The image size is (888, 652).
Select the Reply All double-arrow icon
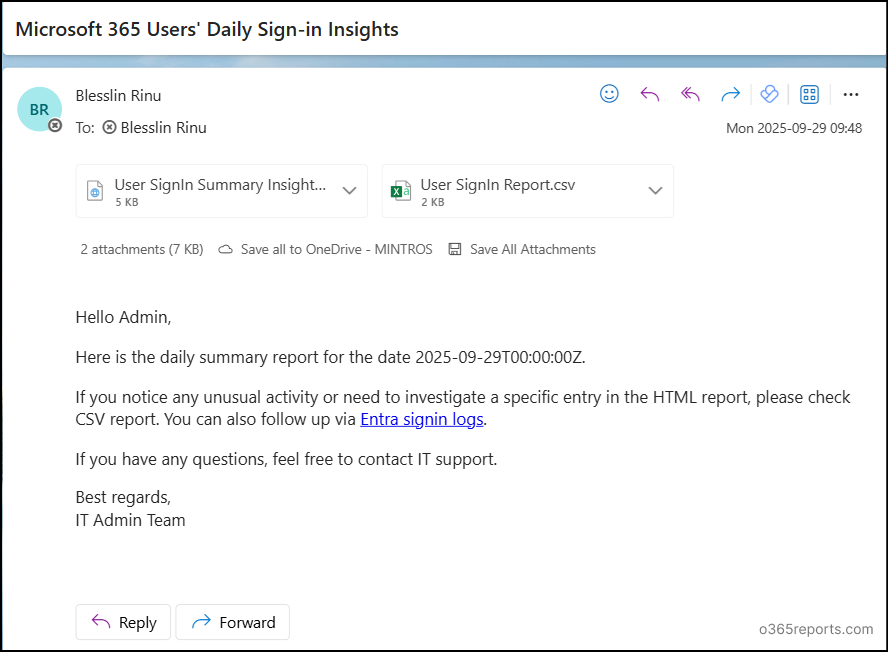point(689,93)
